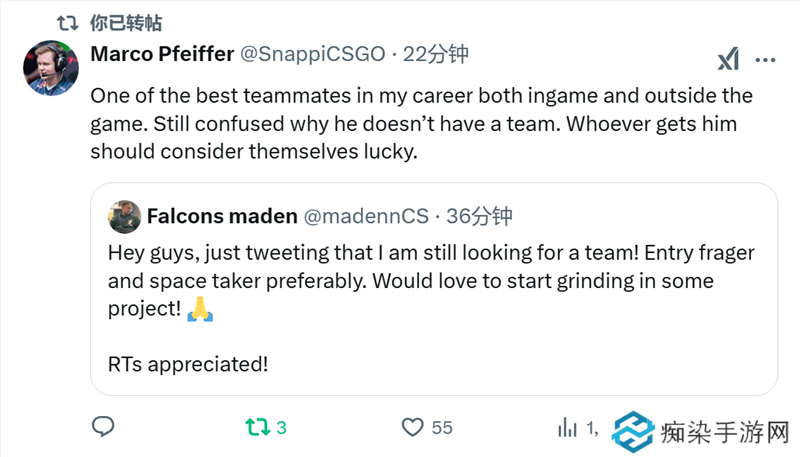Click the reply speech bubble icon
The height and width of the screenshot is (457, 800).
click(103, 427)
